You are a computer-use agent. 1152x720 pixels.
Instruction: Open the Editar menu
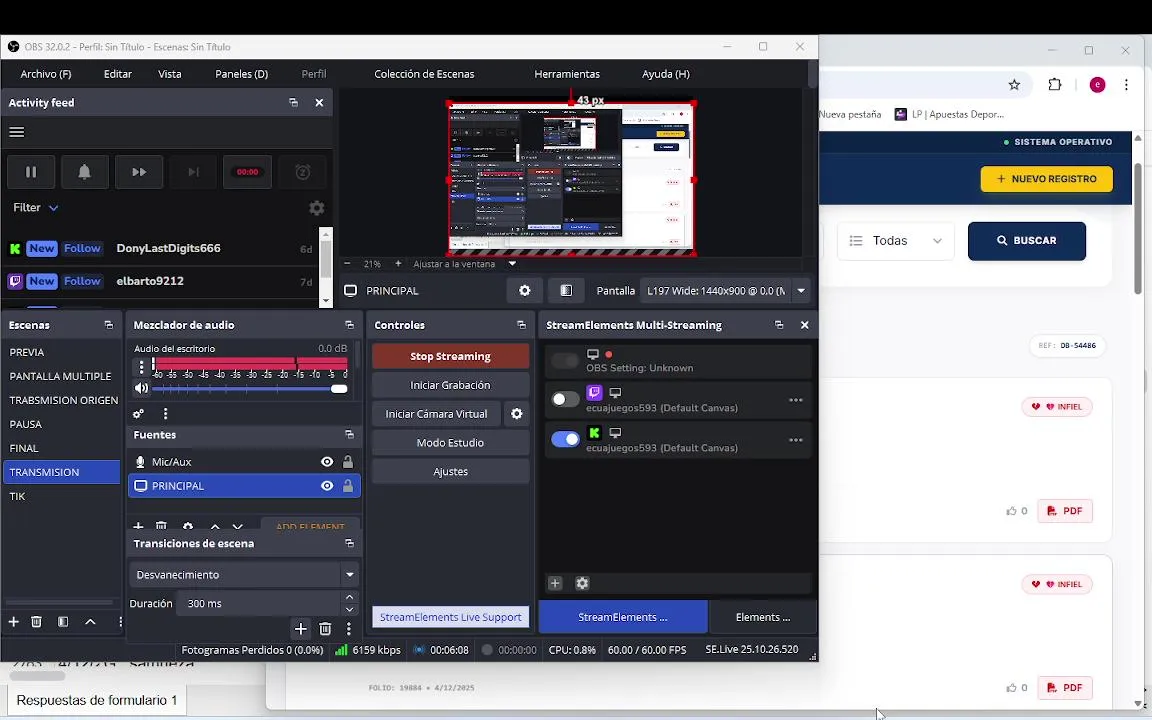[x=118, y=74]
